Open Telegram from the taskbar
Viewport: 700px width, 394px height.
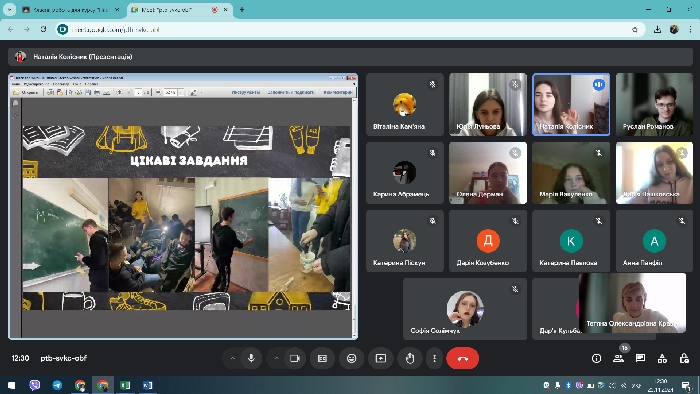[58, 385]
